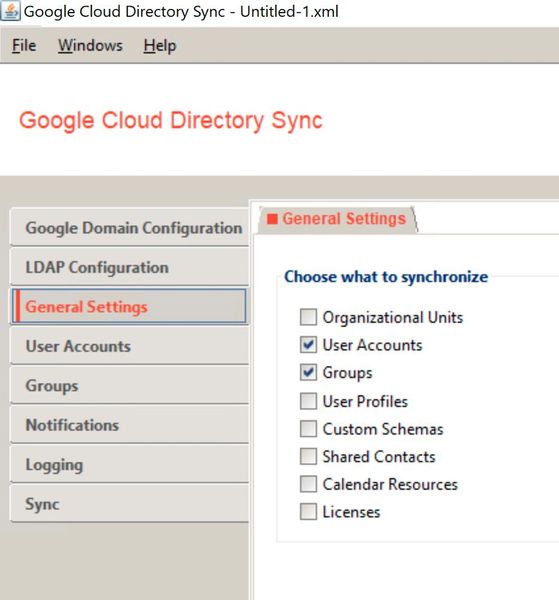This screenshot has height=600, width=559.
Task: Click the window title 'Untitled-1.xml' text
Action: tap(289, 11)
